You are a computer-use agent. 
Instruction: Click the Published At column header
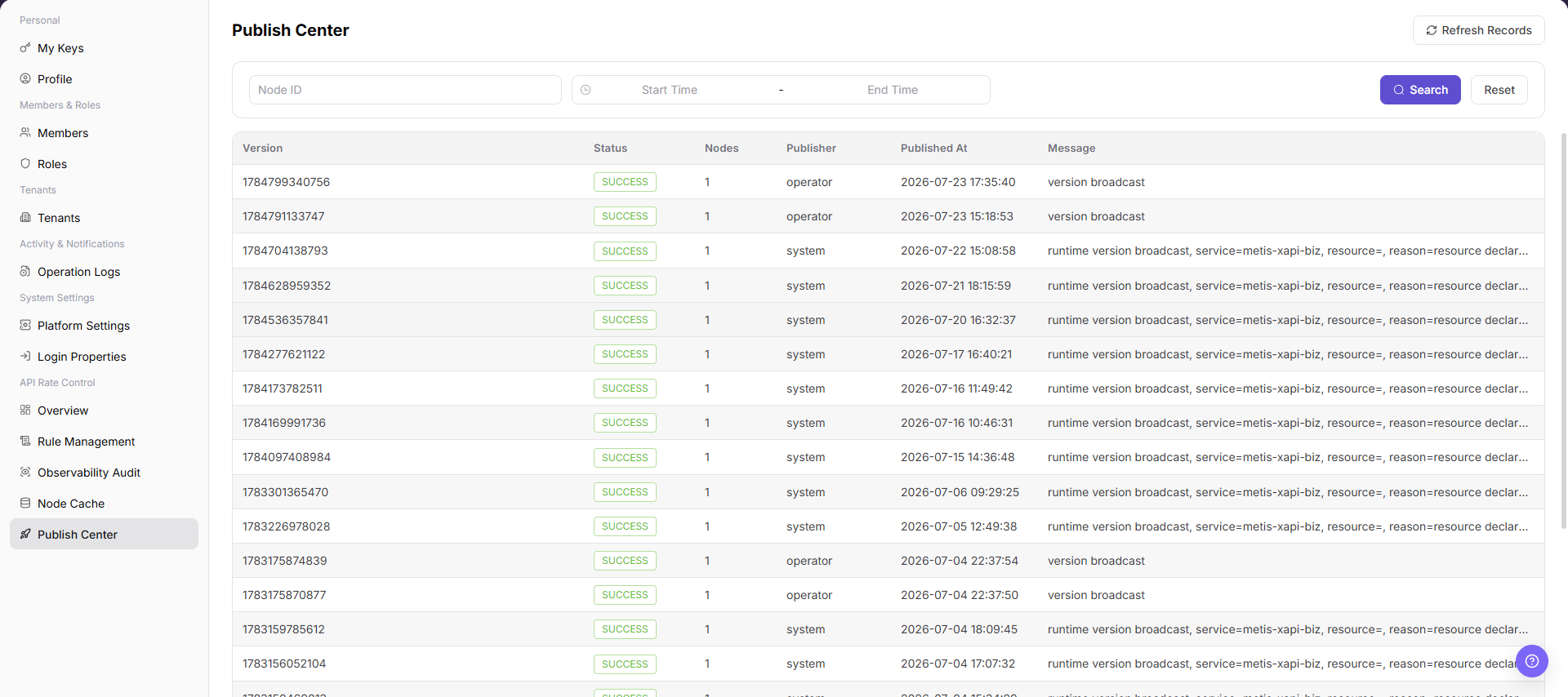(x=933, y=149)
